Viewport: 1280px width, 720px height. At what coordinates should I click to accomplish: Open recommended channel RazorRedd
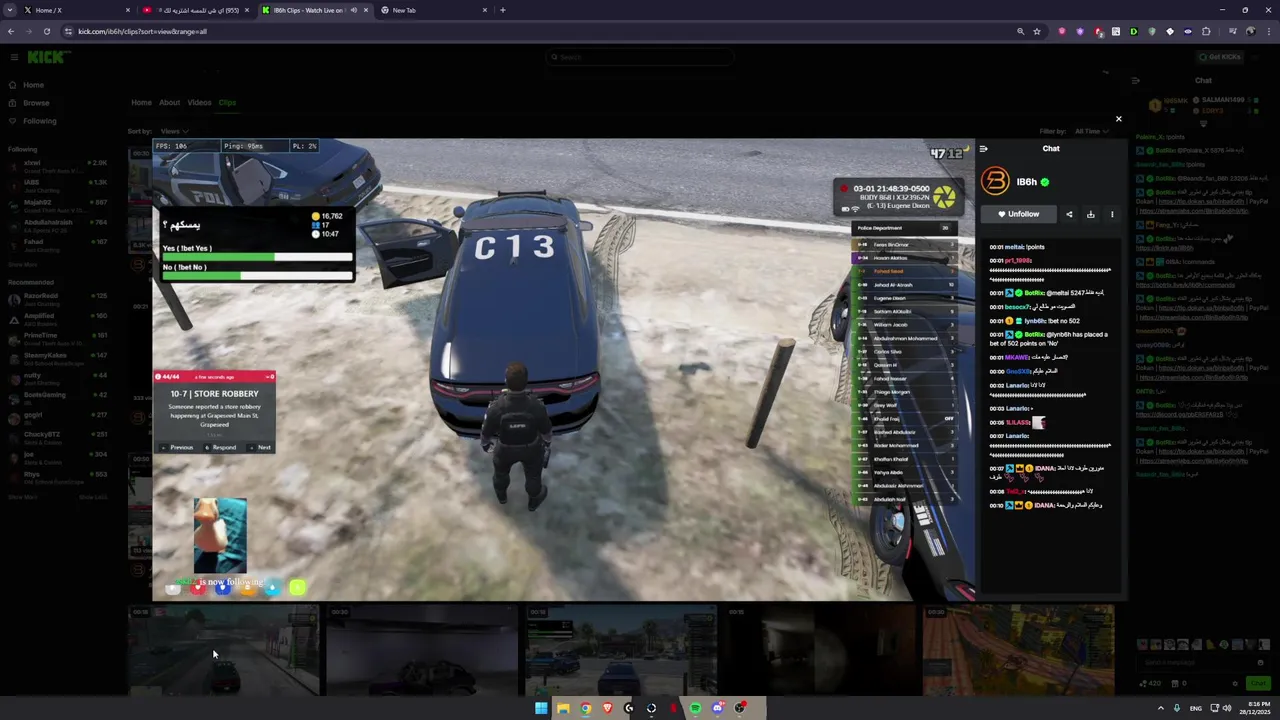point(58,299)
